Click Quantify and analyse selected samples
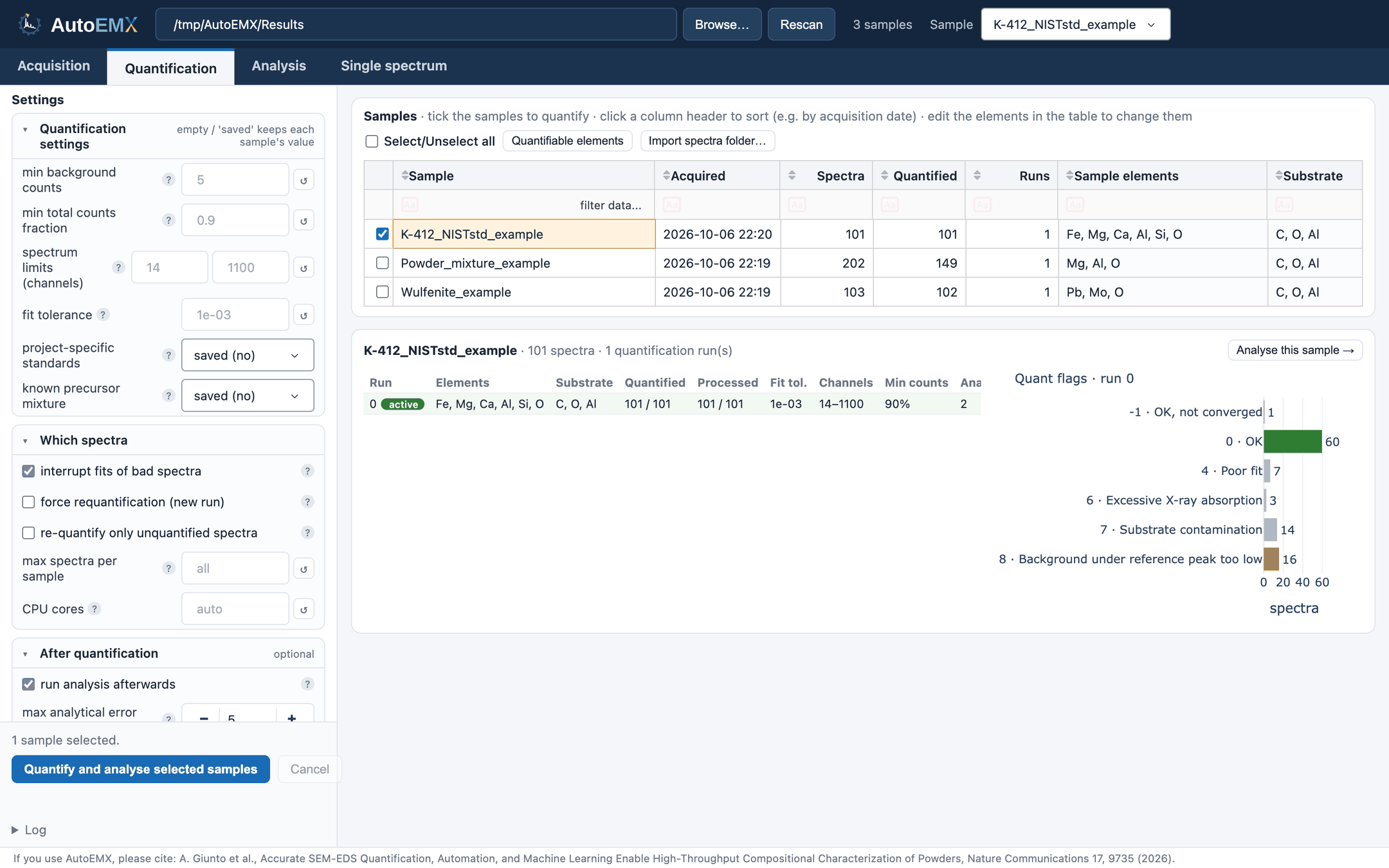This screenshot has height=868, width=1389. (141, 769)
